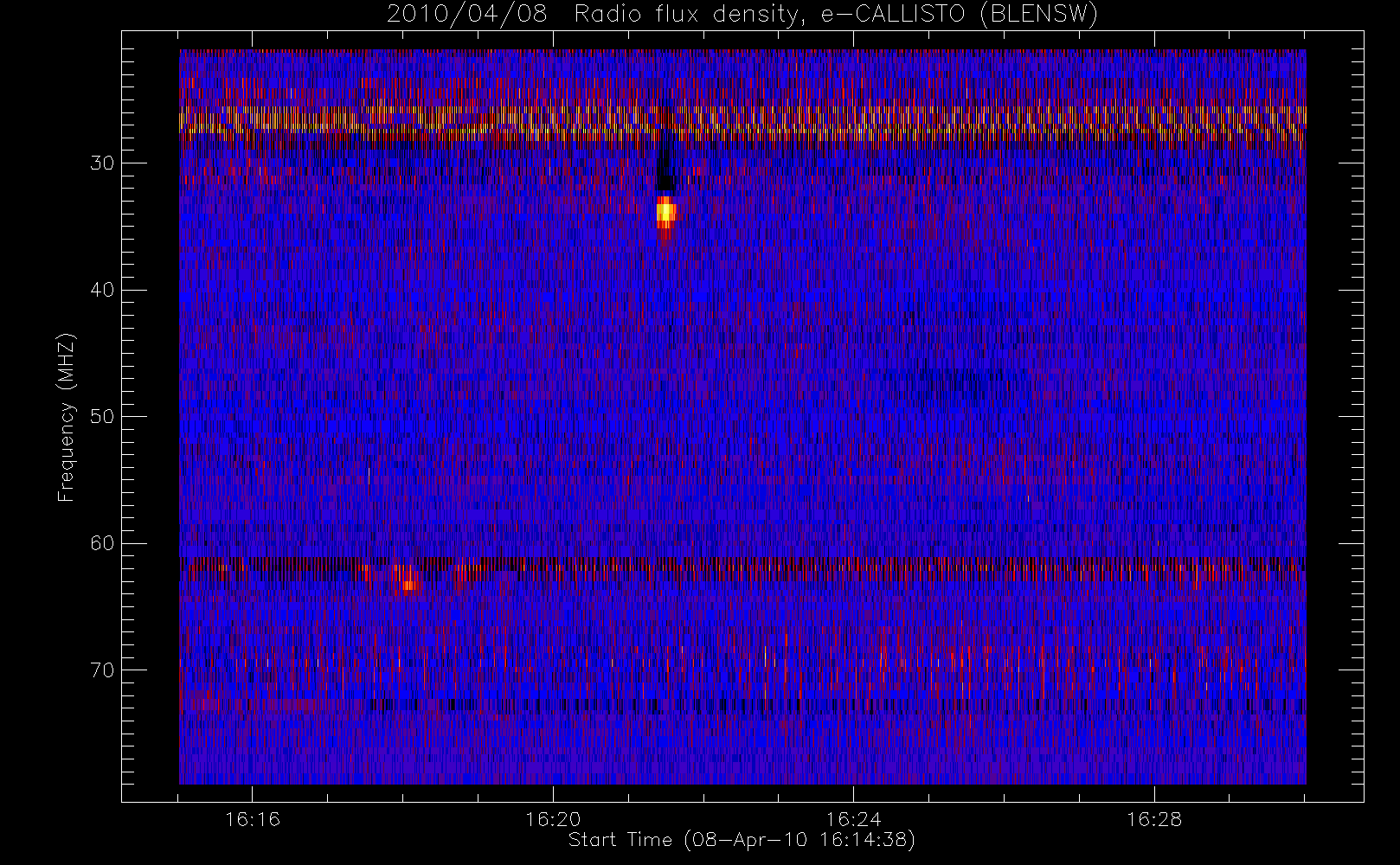Click the 60 MHz frequency tick label
Image resolution: width=1400 pixels, height=865 pixels.
102,543
